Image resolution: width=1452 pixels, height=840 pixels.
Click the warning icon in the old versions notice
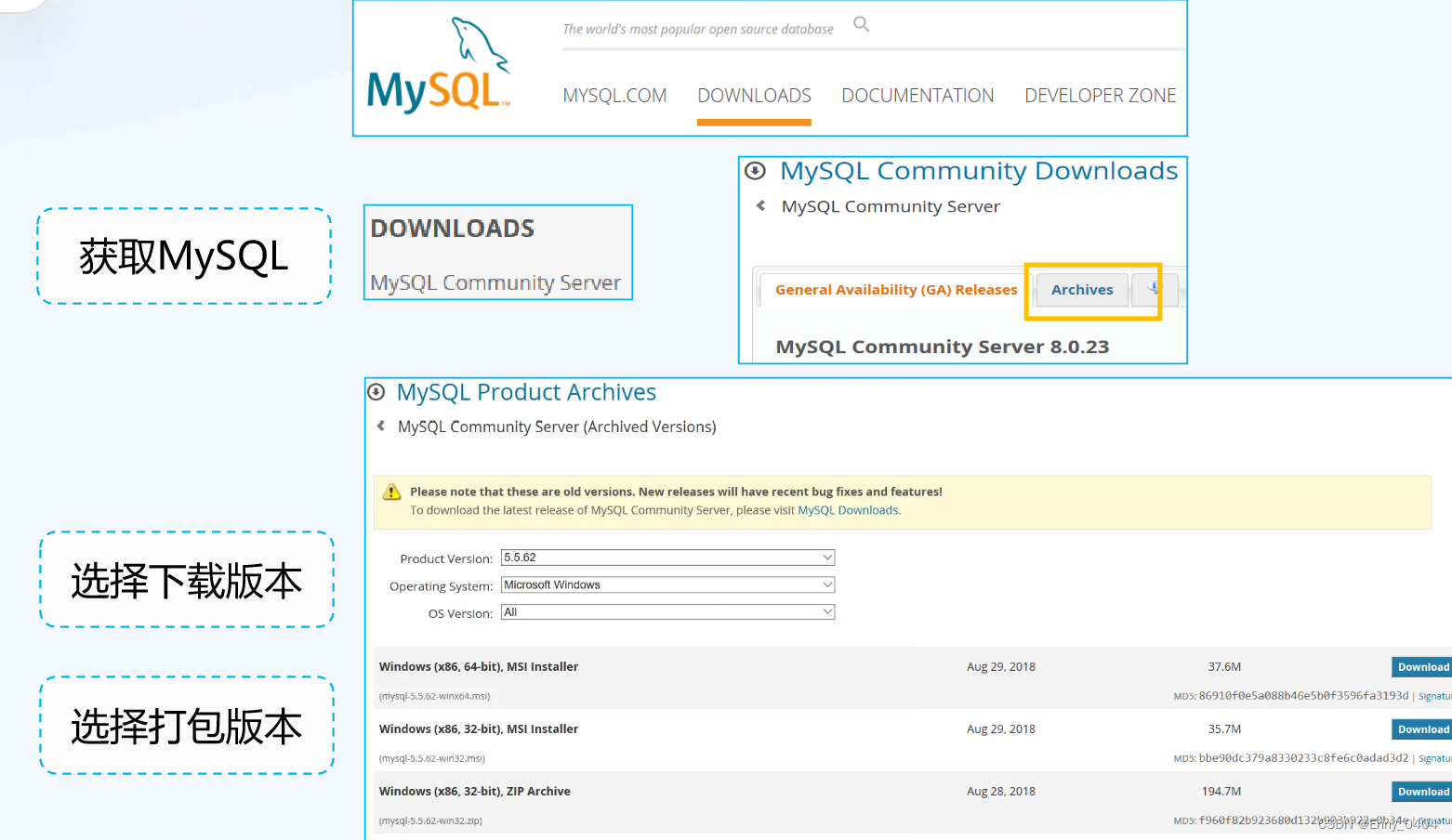coord(391,491)
